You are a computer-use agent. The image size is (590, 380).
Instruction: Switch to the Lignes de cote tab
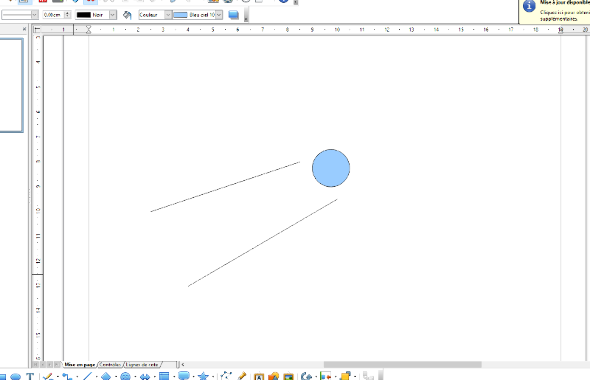click(142, 365)
